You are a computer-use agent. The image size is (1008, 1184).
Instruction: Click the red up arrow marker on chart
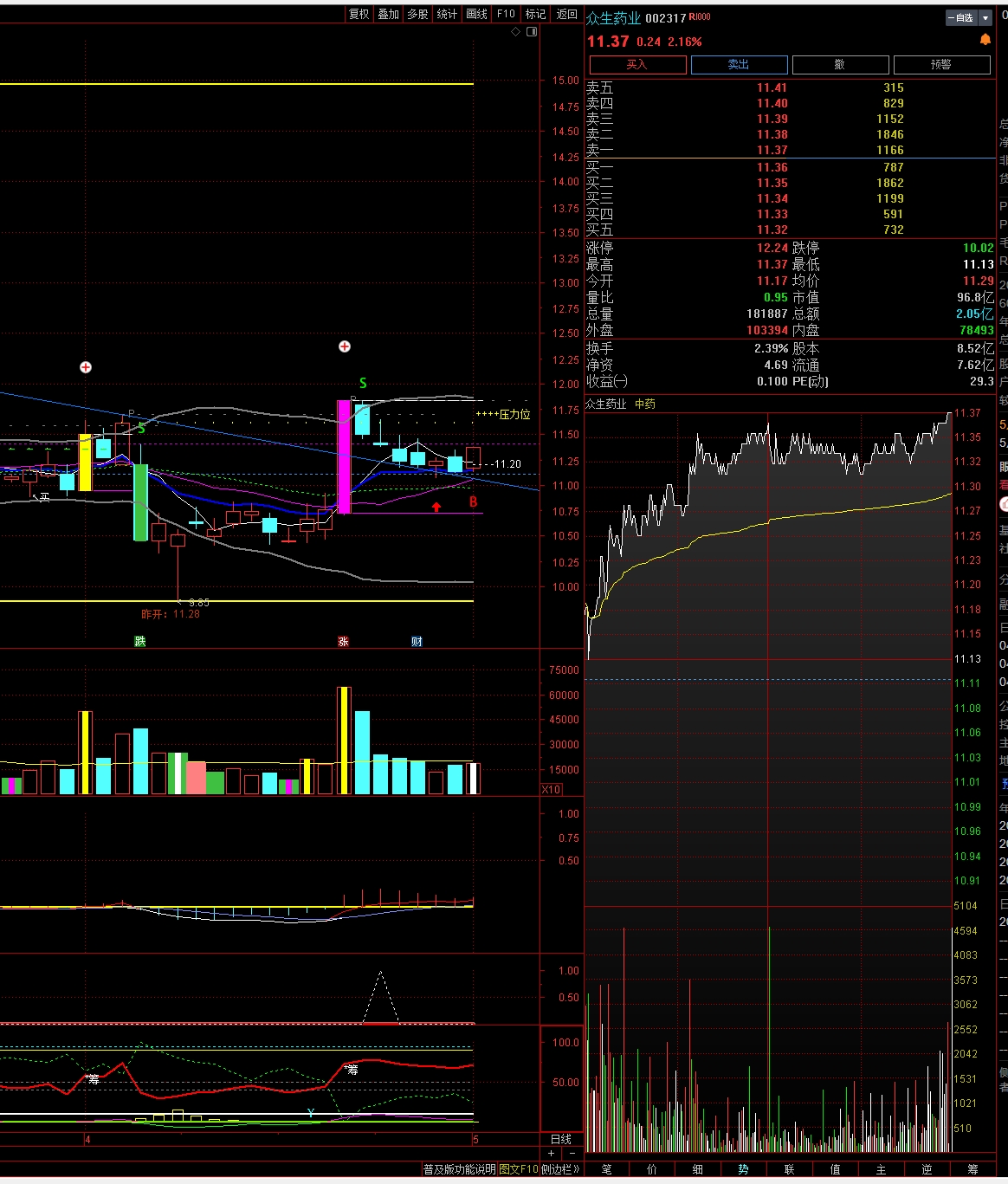[x=436, y=507]
